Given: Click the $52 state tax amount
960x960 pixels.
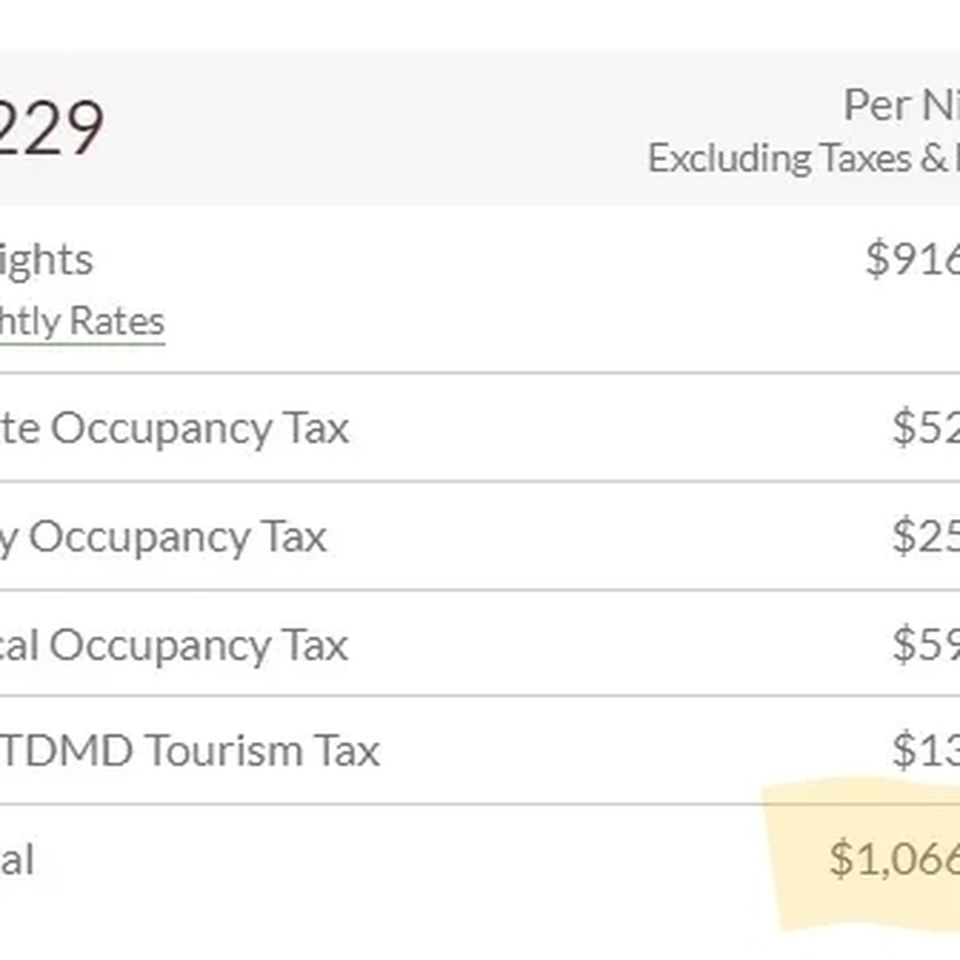Looking at the screenshot, I should point(926,427).
